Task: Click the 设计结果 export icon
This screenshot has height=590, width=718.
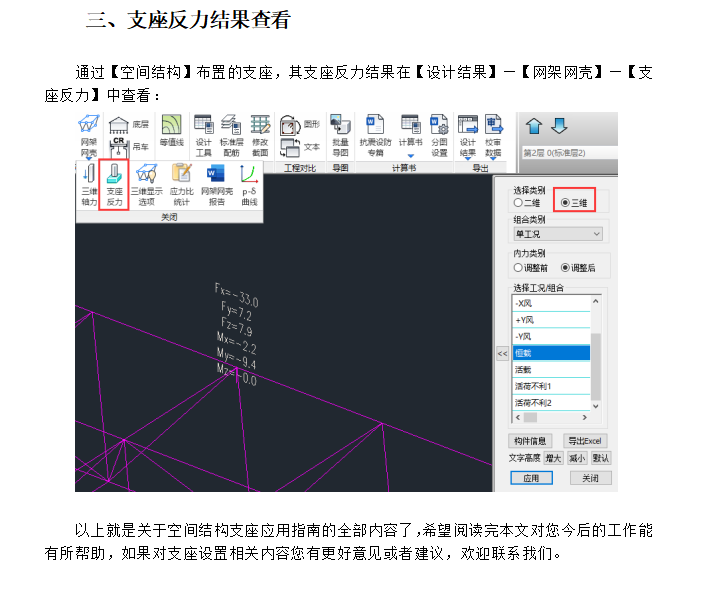Action: tap(468, 125)
